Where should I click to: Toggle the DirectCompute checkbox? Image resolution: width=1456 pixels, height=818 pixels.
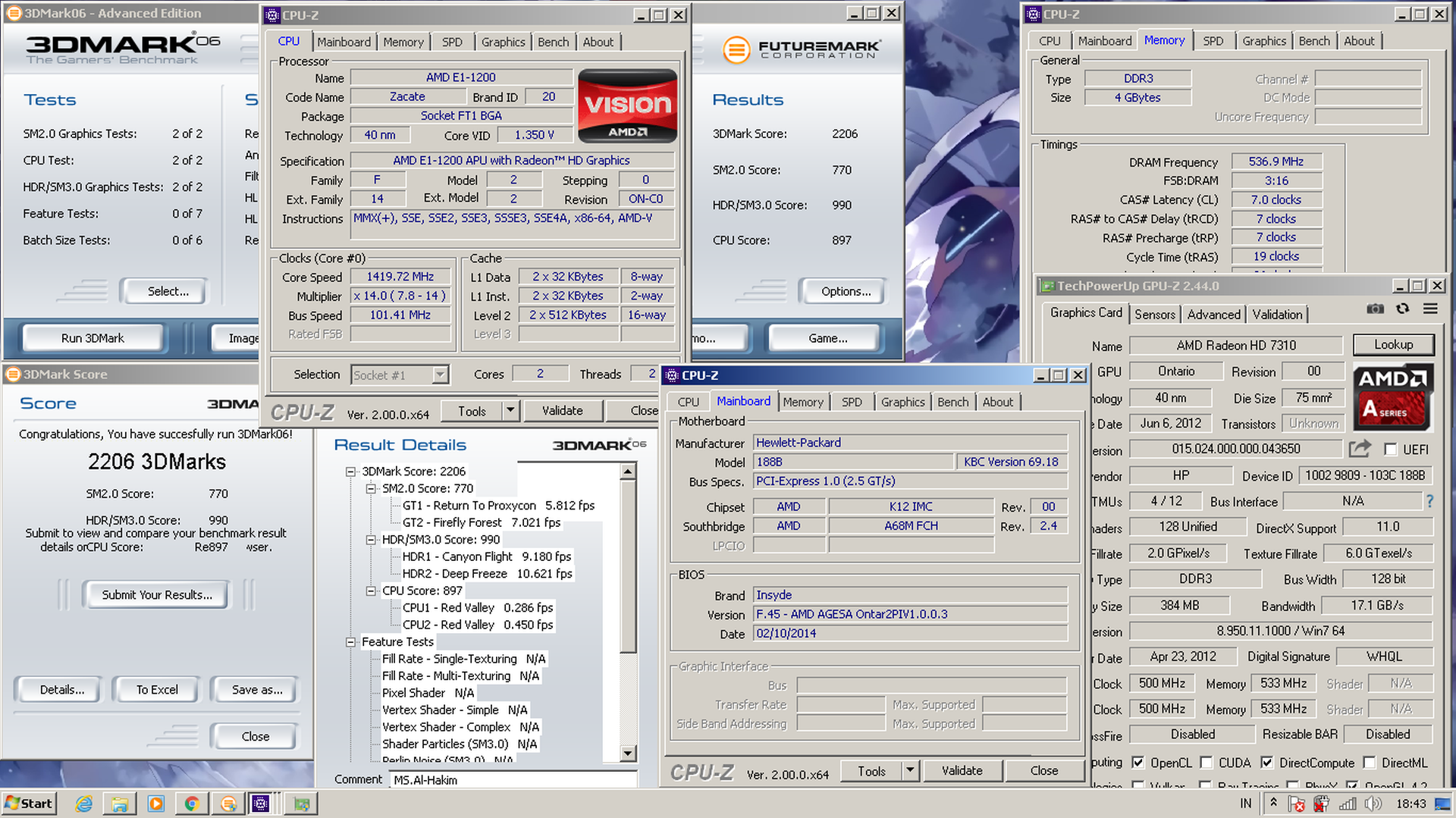(x=1266, y=763)
